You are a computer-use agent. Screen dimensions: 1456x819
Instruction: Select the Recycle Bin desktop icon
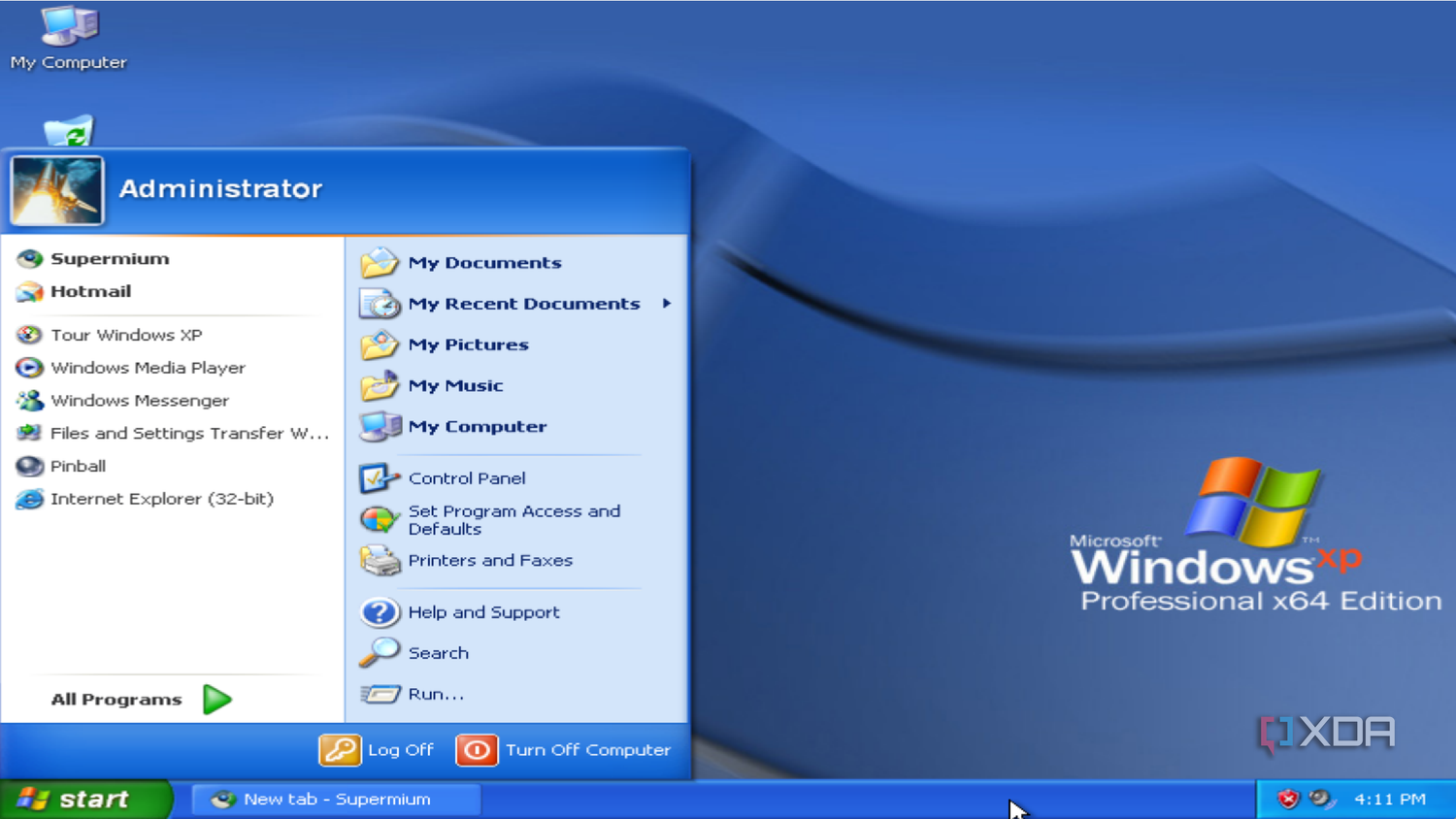pyautogui.click(x=68, y=131)
